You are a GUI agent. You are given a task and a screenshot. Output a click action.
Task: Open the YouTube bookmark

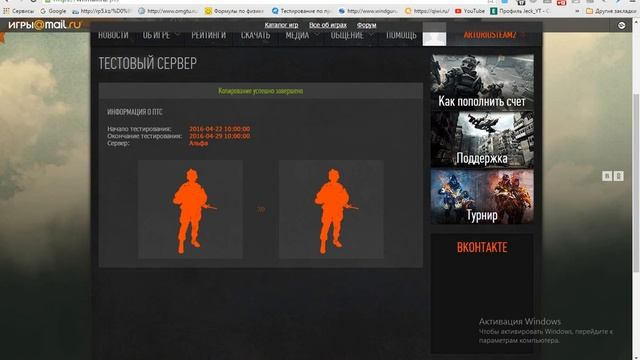pyautogui.click(x=470, y=11)
